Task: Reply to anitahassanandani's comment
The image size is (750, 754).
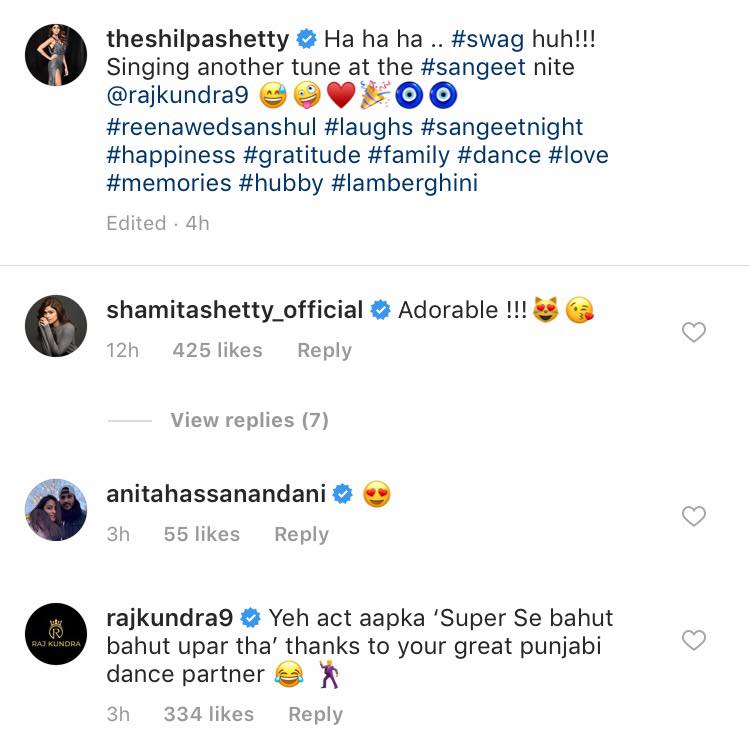Action: pos(301,534)
